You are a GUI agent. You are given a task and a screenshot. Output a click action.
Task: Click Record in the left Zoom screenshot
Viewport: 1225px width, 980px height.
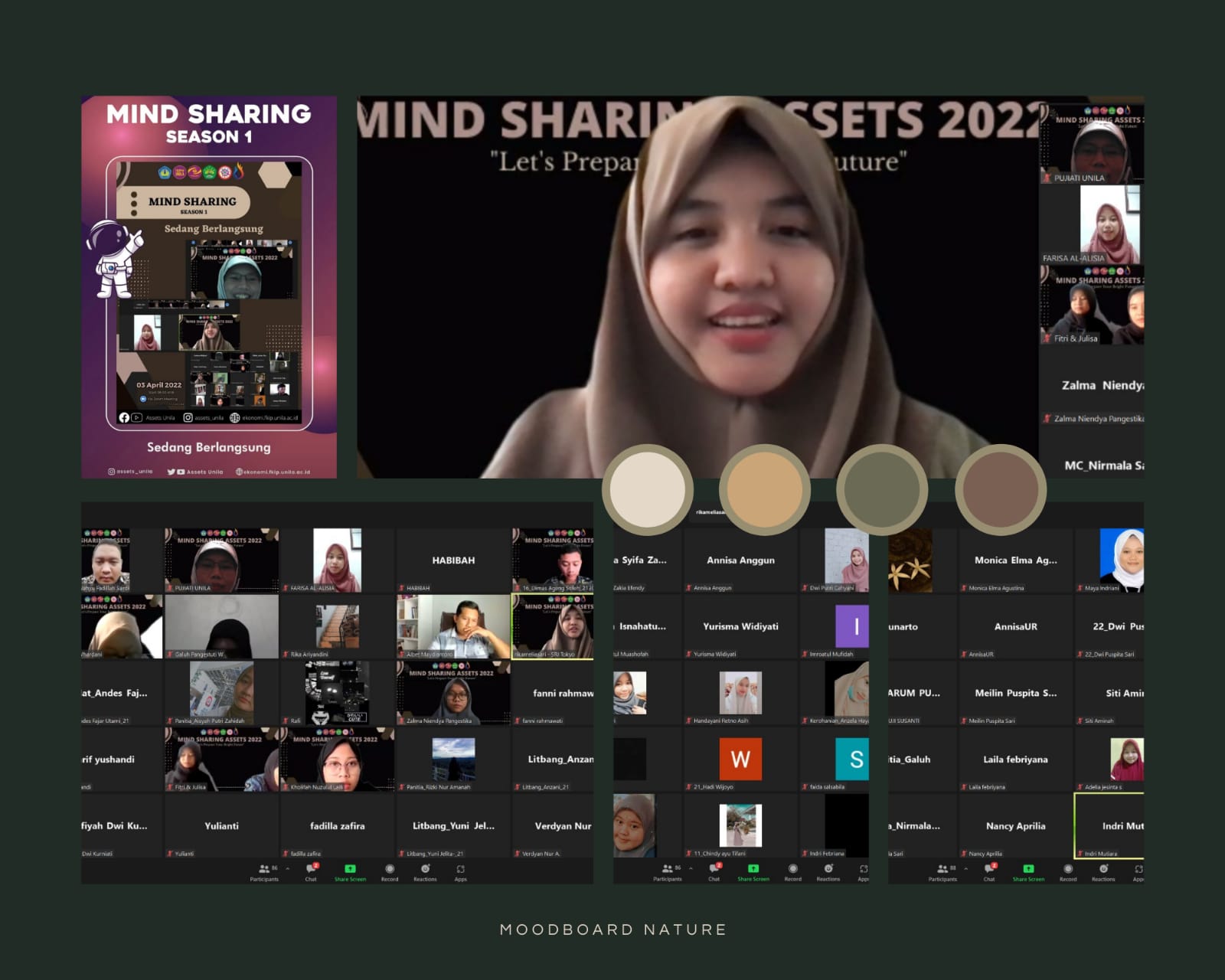[x=390, y=873]
